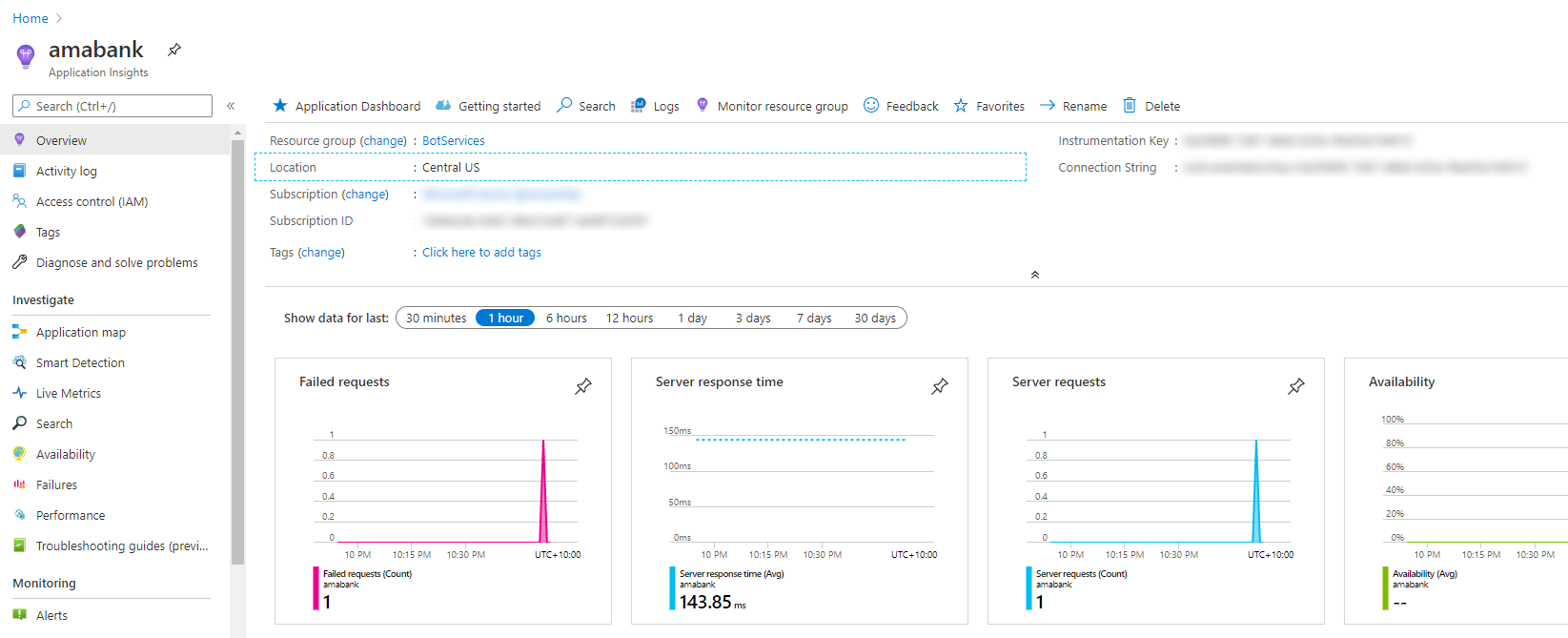
Task: Click the Server requests (Count) legend label
Action: tap(1081, 574)
